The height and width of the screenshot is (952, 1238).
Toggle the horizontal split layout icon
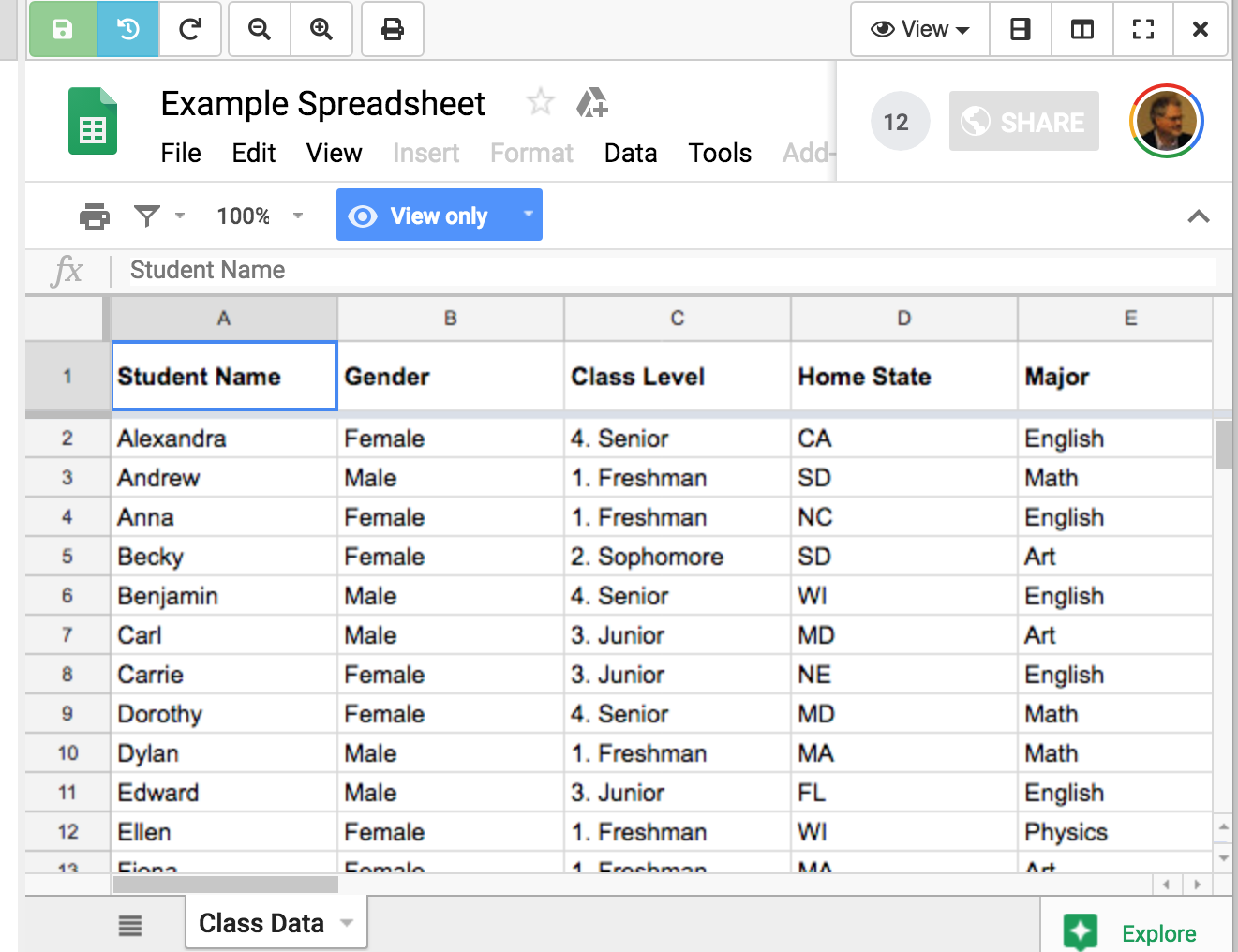1021,30
